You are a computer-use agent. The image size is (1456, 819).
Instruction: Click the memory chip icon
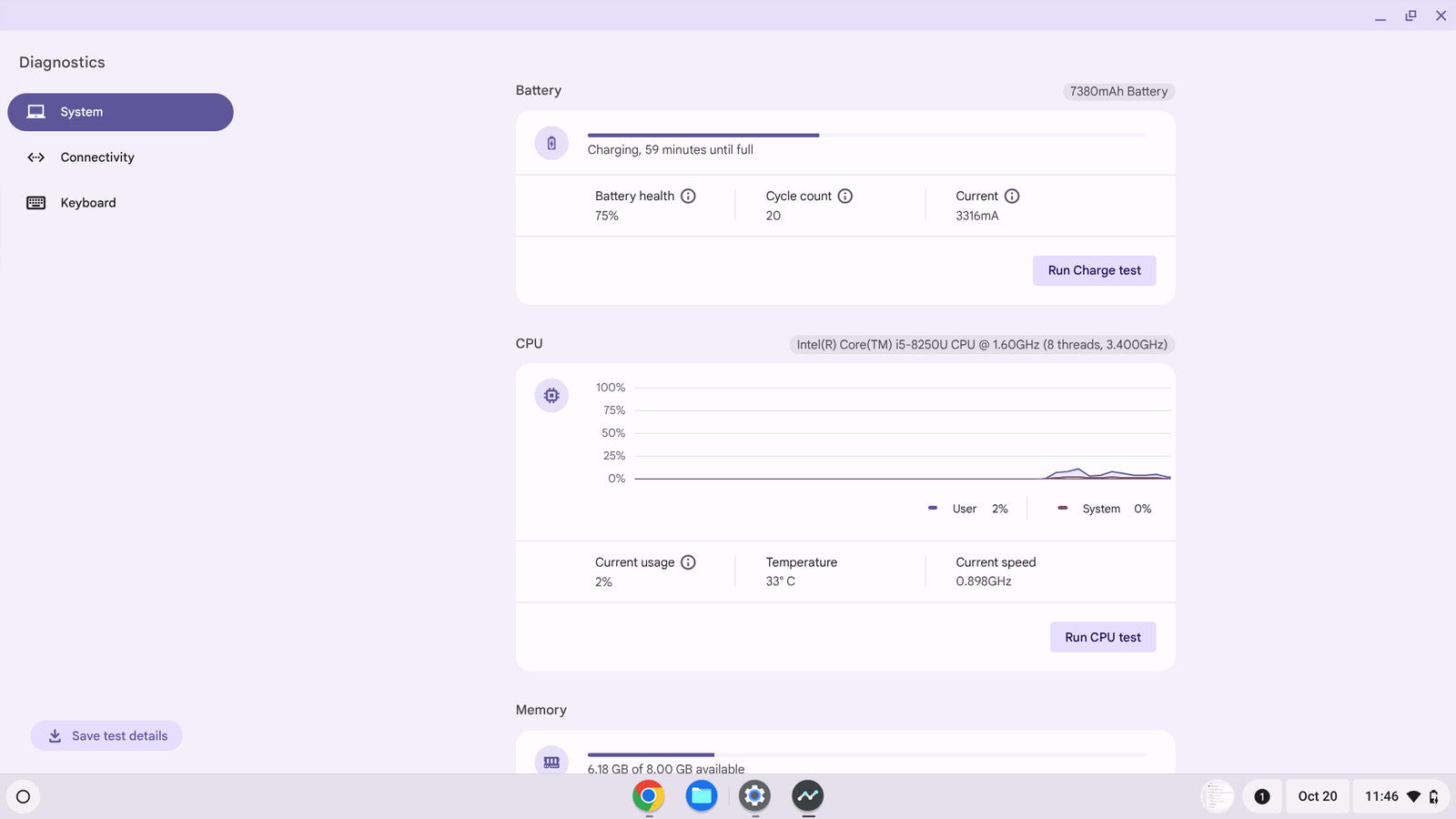tap(551, 761)
